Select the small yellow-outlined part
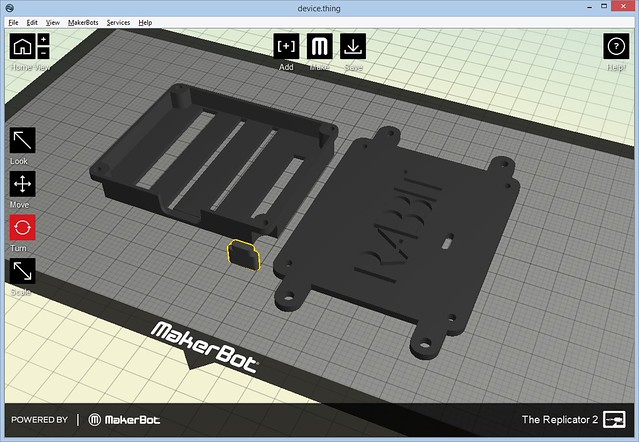The width and height of the screenshot is (639, 442). click(242, 255)
